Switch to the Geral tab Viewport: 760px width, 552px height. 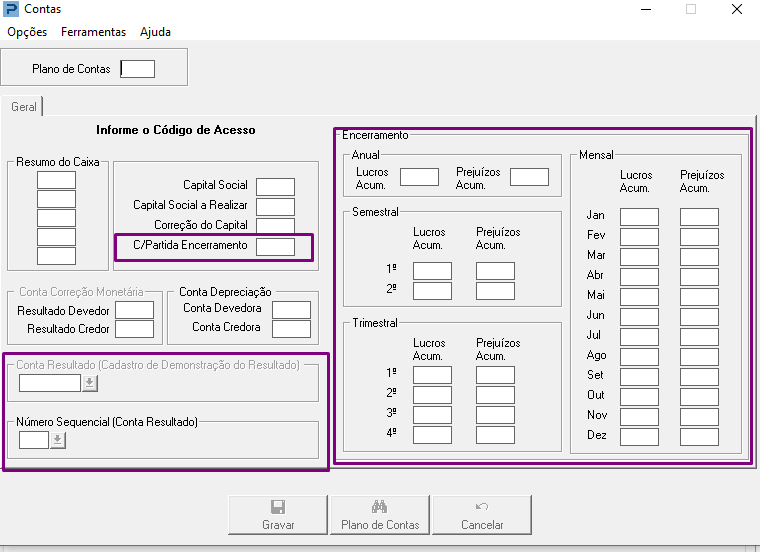pyautogui.click(x=24, y=107)
